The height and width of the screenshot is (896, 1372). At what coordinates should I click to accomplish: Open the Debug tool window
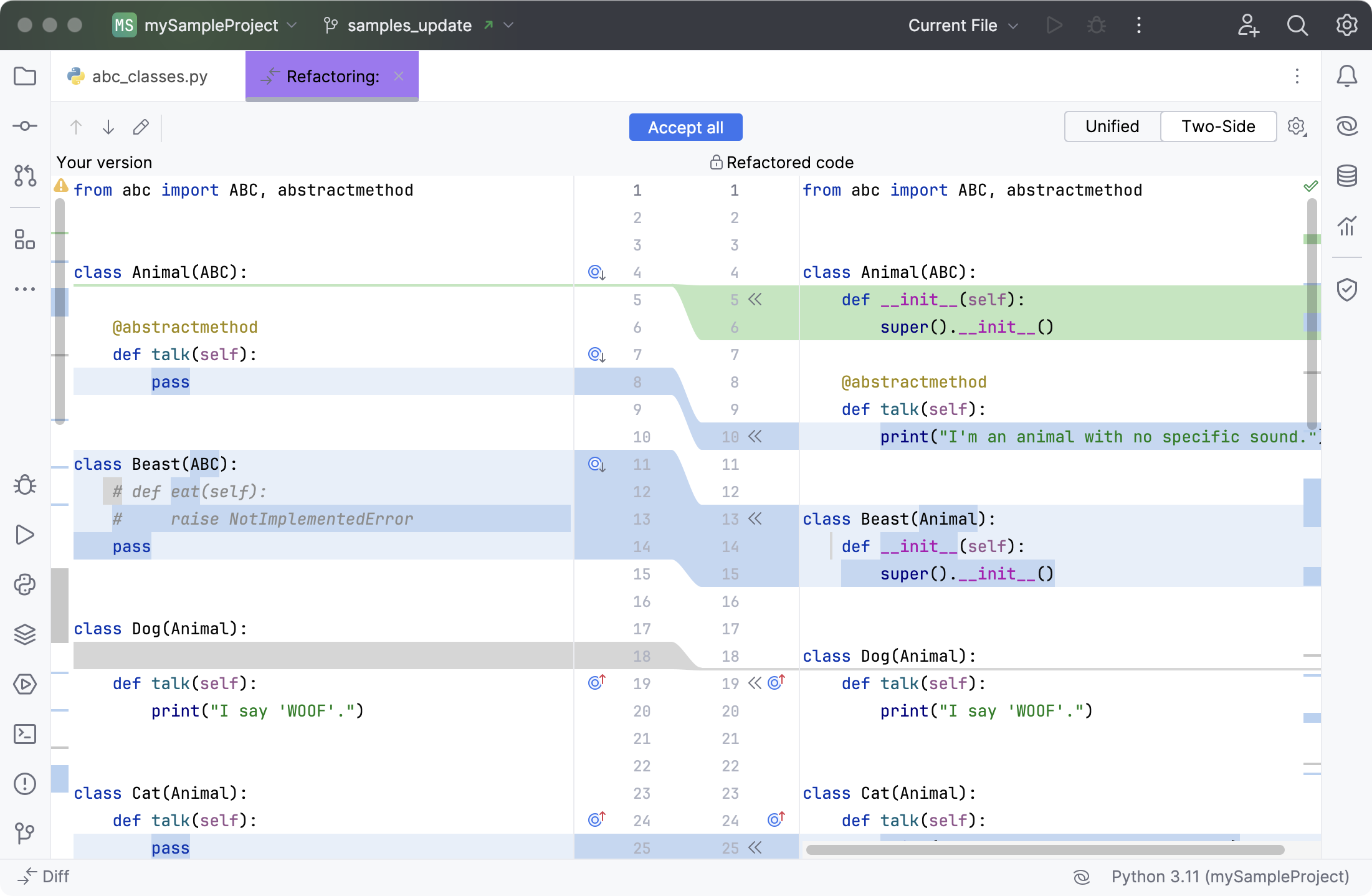pyautogui.click(x=25, y=485)
